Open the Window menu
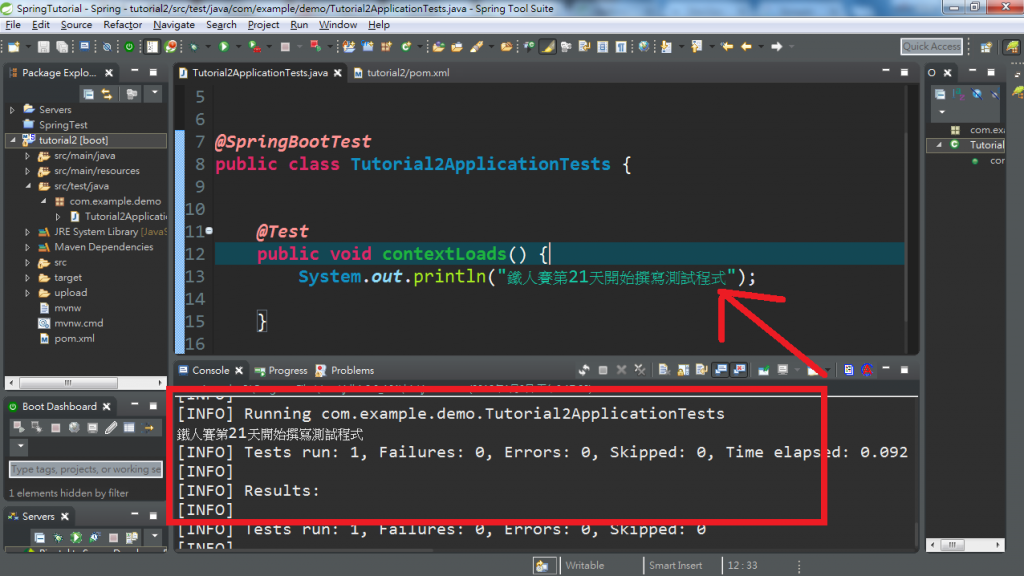 338,25
